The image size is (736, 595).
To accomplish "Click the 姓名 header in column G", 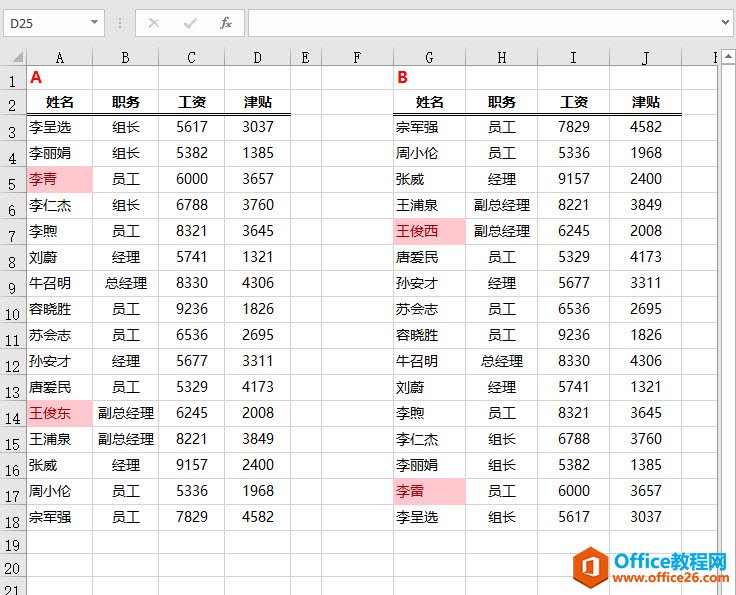I will (x=429, y=102).
